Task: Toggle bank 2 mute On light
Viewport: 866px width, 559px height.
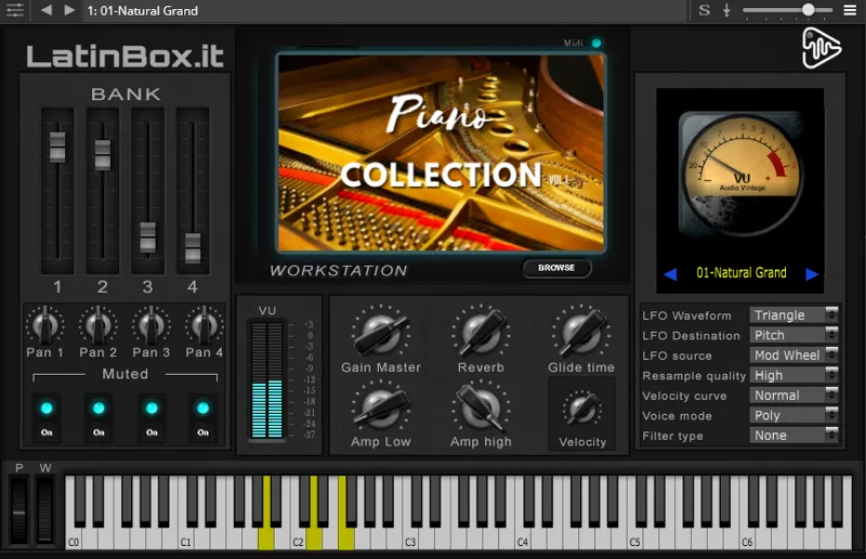Action: coord(98,408)
